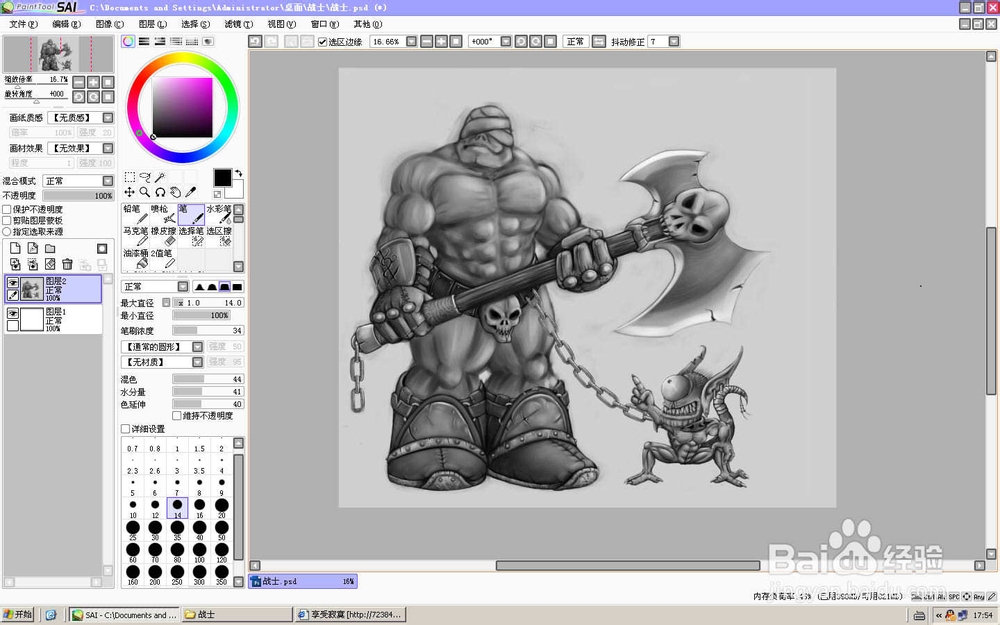Viewport: 1000px width, 625px height.
Task: Open the 抖动修正 stabilizer value dropdown
Action: 673,41
